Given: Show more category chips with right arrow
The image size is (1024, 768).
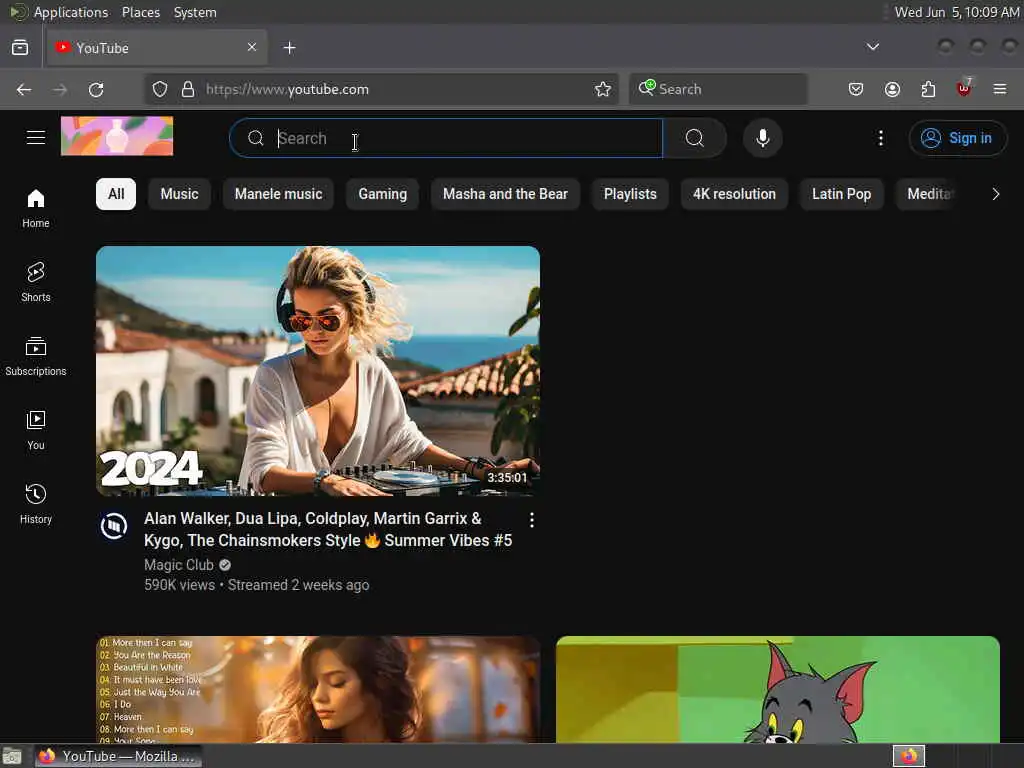Looking at the screenshot, I should (995, 194).
